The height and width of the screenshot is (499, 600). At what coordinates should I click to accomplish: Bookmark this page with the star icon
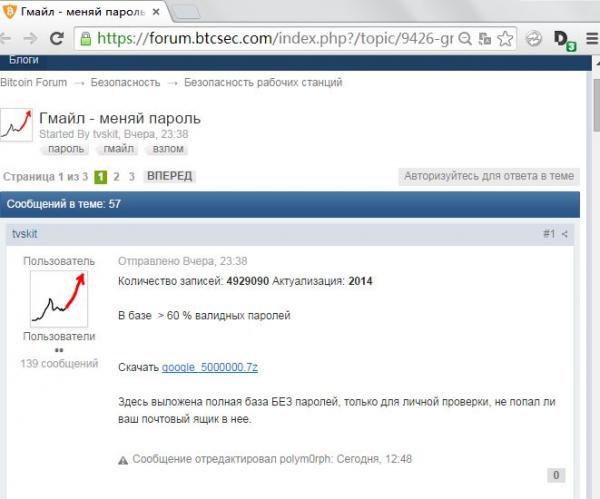[x=505, y=39]
